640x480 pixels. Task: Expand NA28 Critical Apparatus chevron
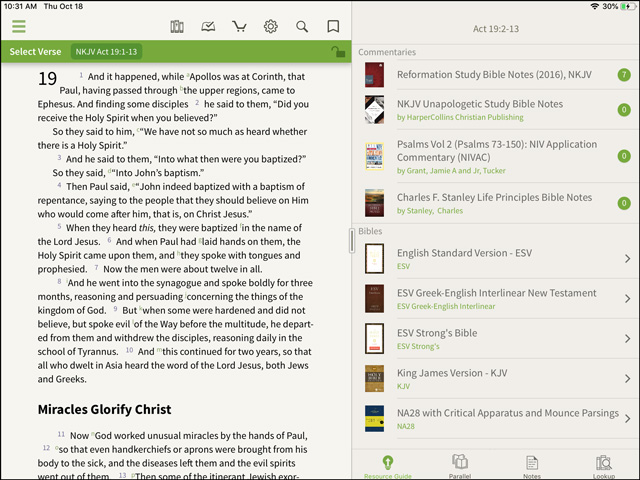[627, 418]
